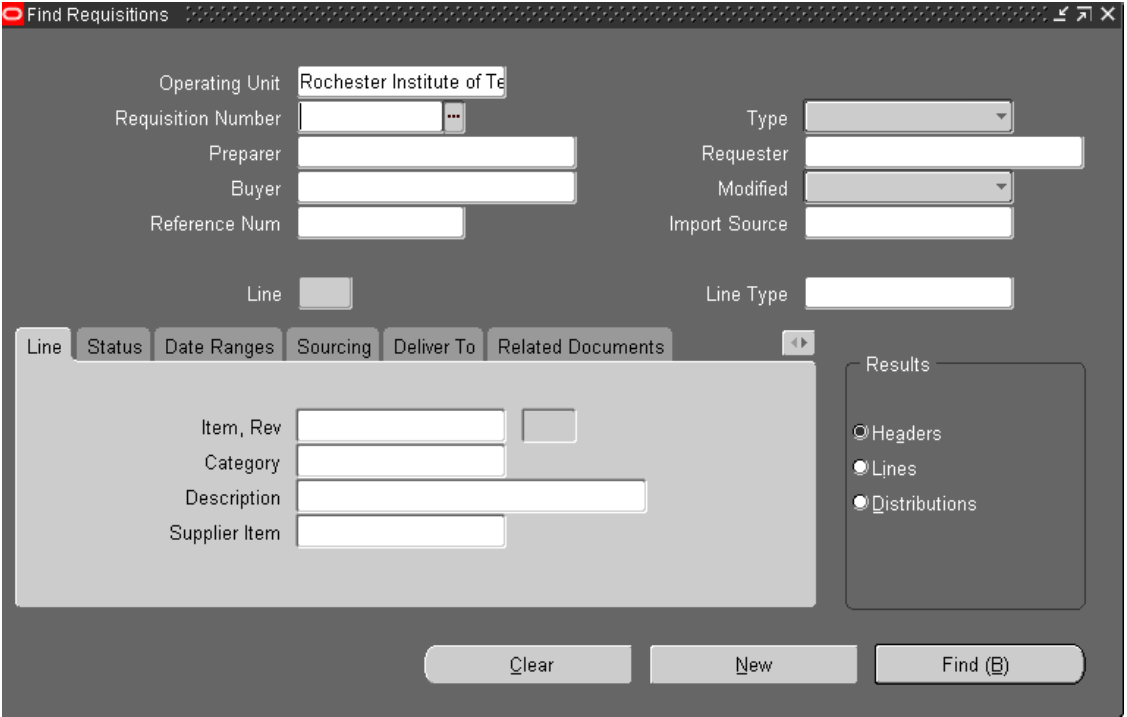Open the Type dropdown
Screen dimensions: 1127x717
[1003, 117]
